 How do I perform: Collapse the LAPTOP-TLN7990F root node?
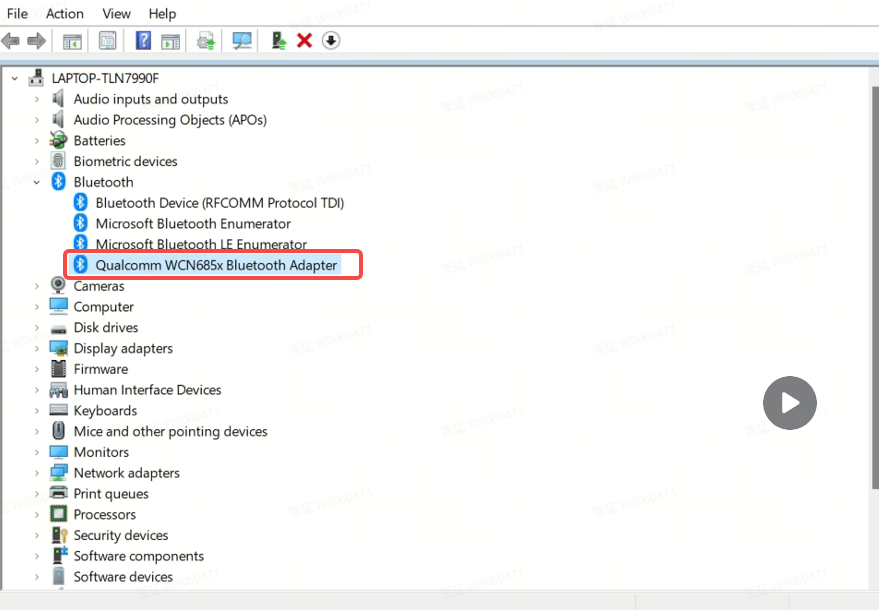tap(15, 78)
